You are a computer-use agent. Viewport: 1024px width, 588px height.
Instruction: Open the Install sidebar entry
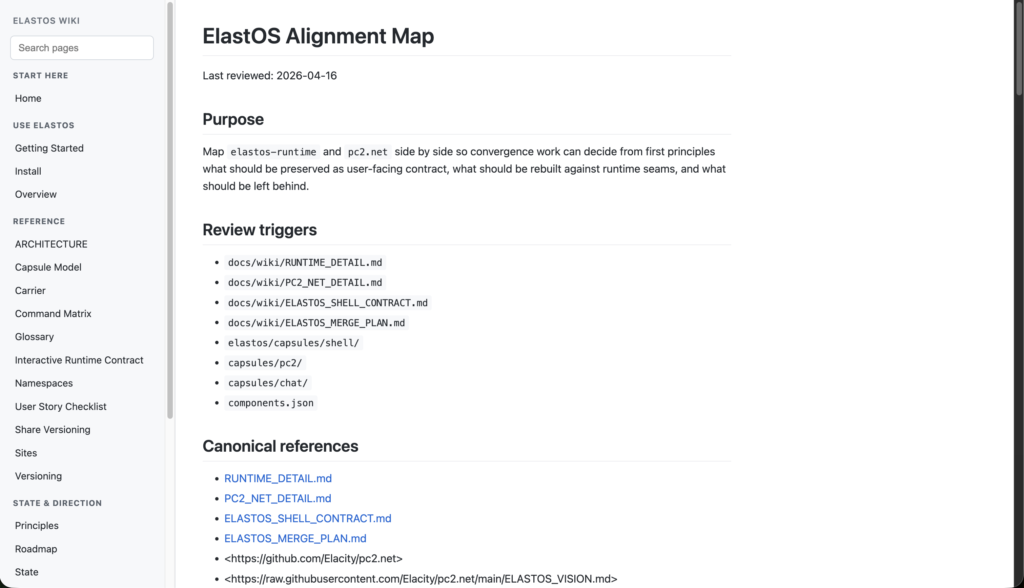28,171
